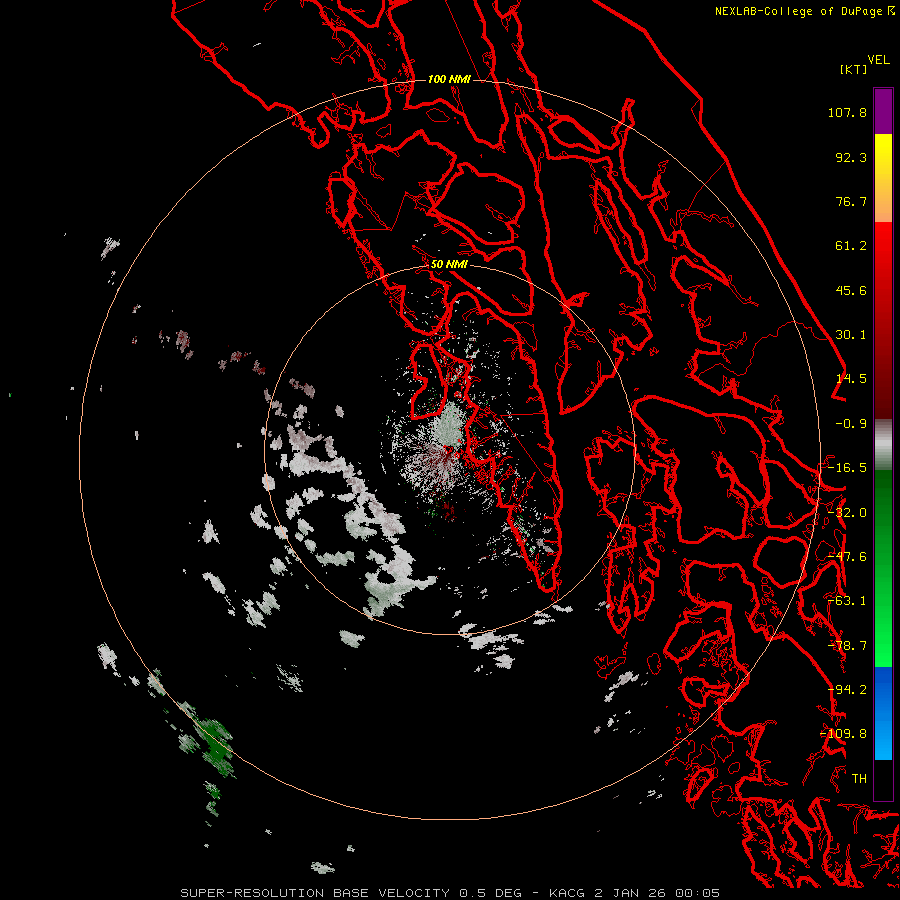The image size is (900, 900).
Task: Click the -16.5 legend value
Action: (847, 468)
